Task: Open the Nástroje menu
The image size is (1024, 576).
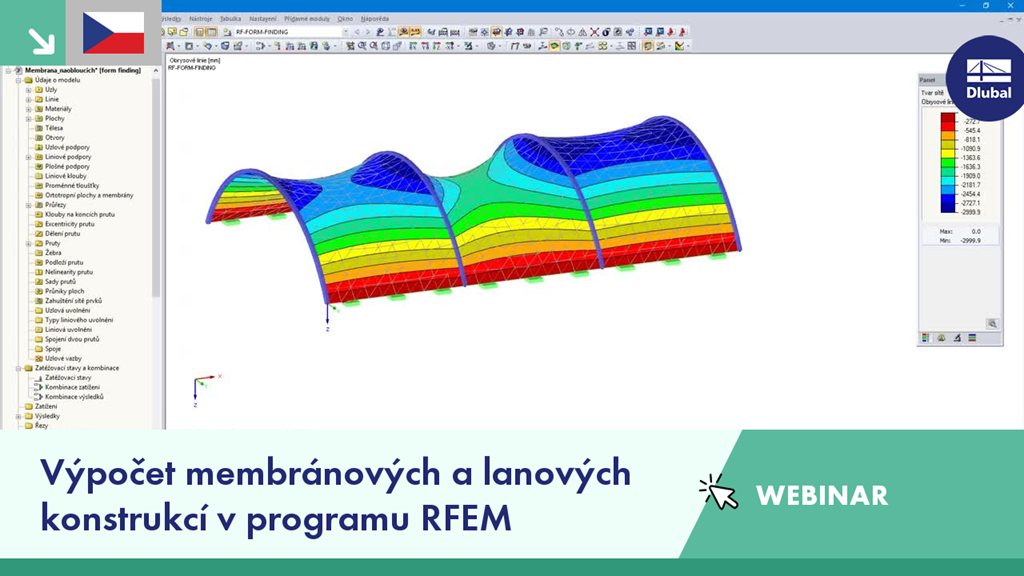Action: [x=200, y=19]
